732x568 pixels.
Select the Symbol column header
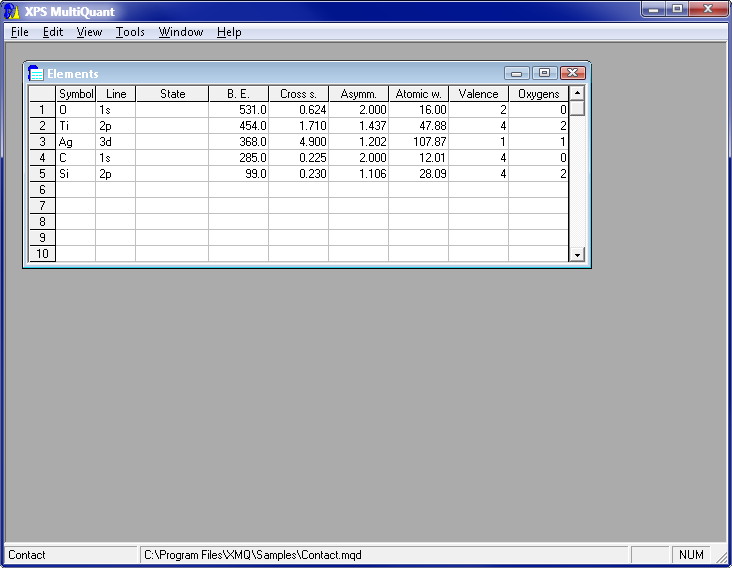(76, 94)
